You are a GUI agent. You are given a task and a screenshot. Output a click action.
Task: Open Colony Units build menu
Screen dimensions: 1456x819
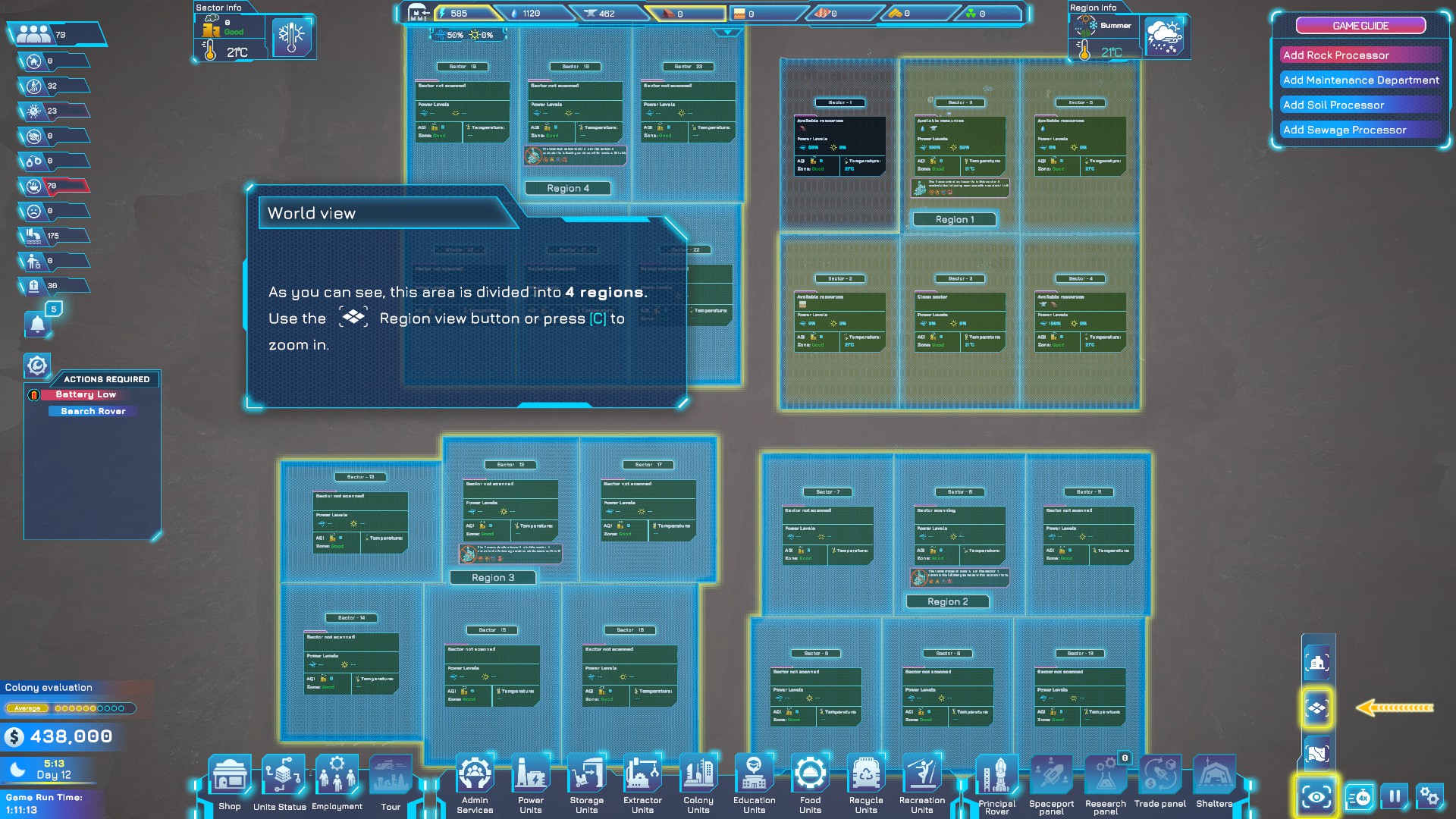tap(698, 774)
